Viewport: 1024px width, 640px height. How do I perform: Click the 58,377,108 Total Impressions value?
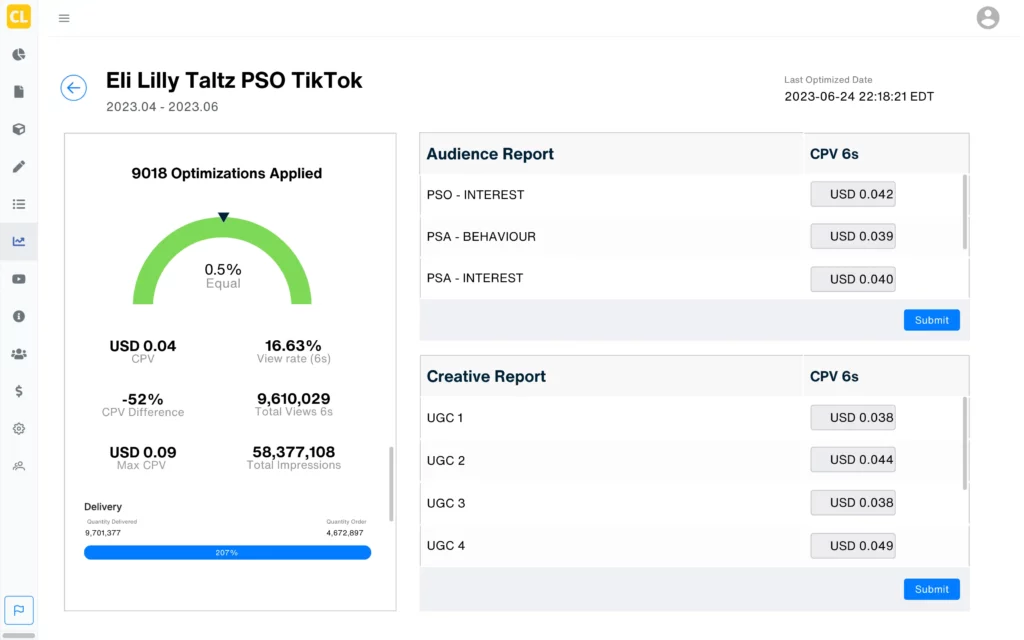293,452
